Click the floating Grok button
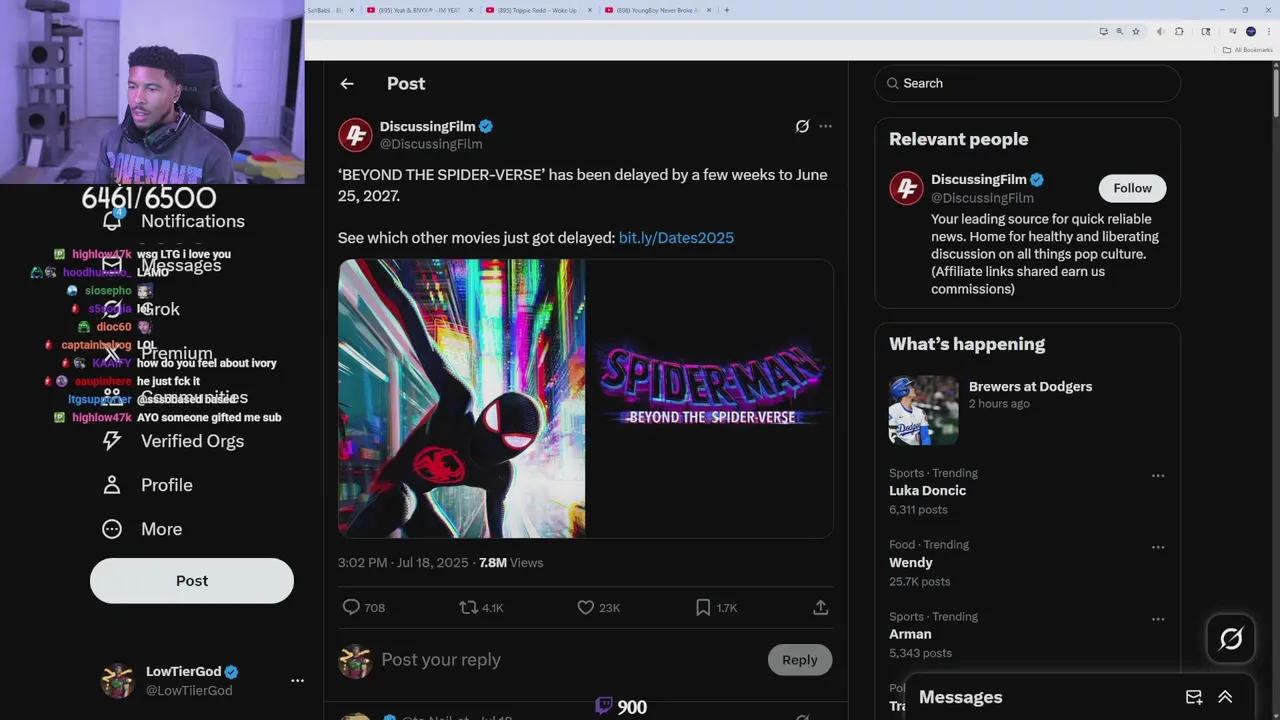The width and height of the screenshot is (1280, 720). click(x=1231, y=639)
